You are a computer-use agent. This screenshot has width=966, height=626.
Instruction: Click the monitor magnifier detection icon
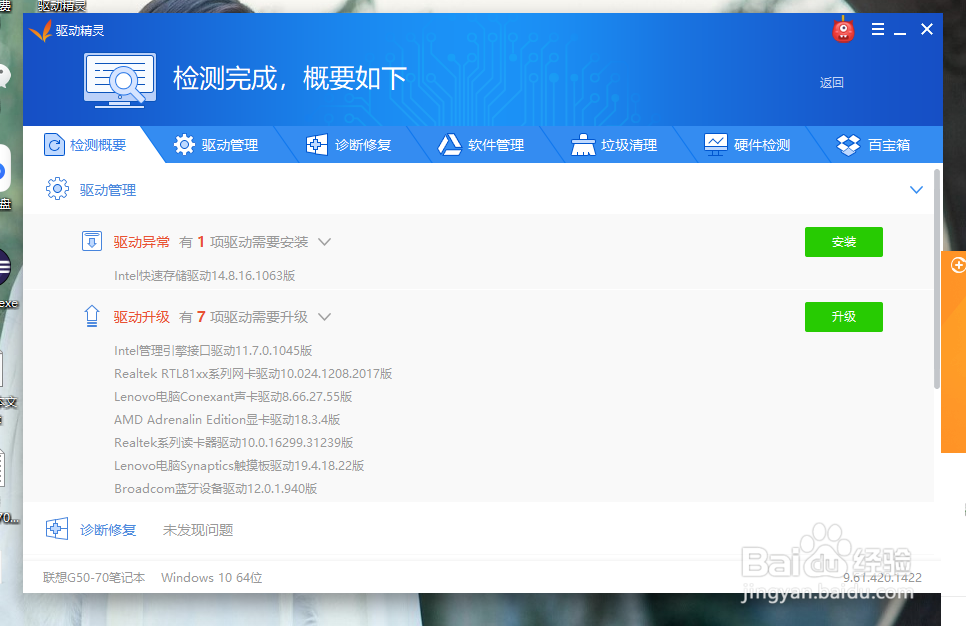click(x=120, y=80)
